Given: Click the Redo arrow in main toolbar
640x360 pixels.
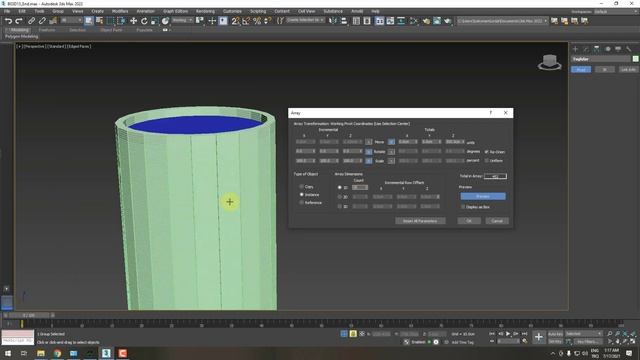Looking at the screenshot, I should 19,21.
